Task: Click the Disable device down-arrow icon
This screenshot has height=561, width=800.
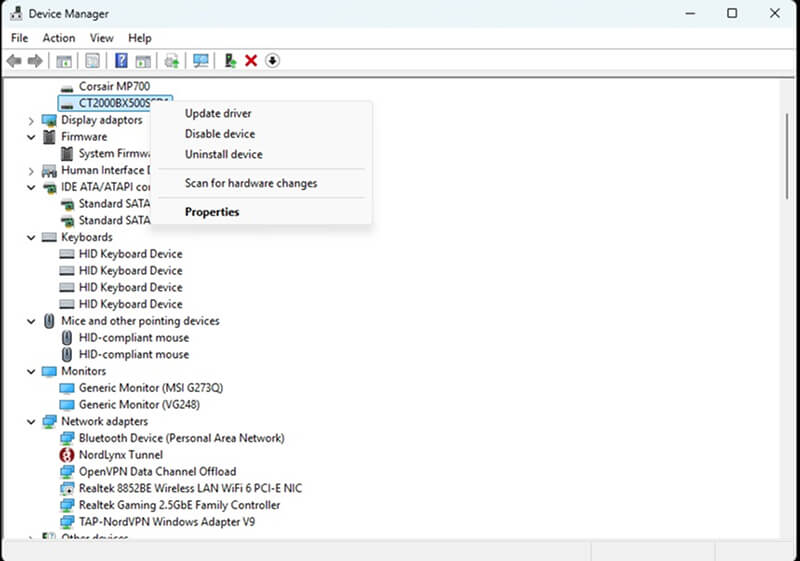Action: point(272,61)
